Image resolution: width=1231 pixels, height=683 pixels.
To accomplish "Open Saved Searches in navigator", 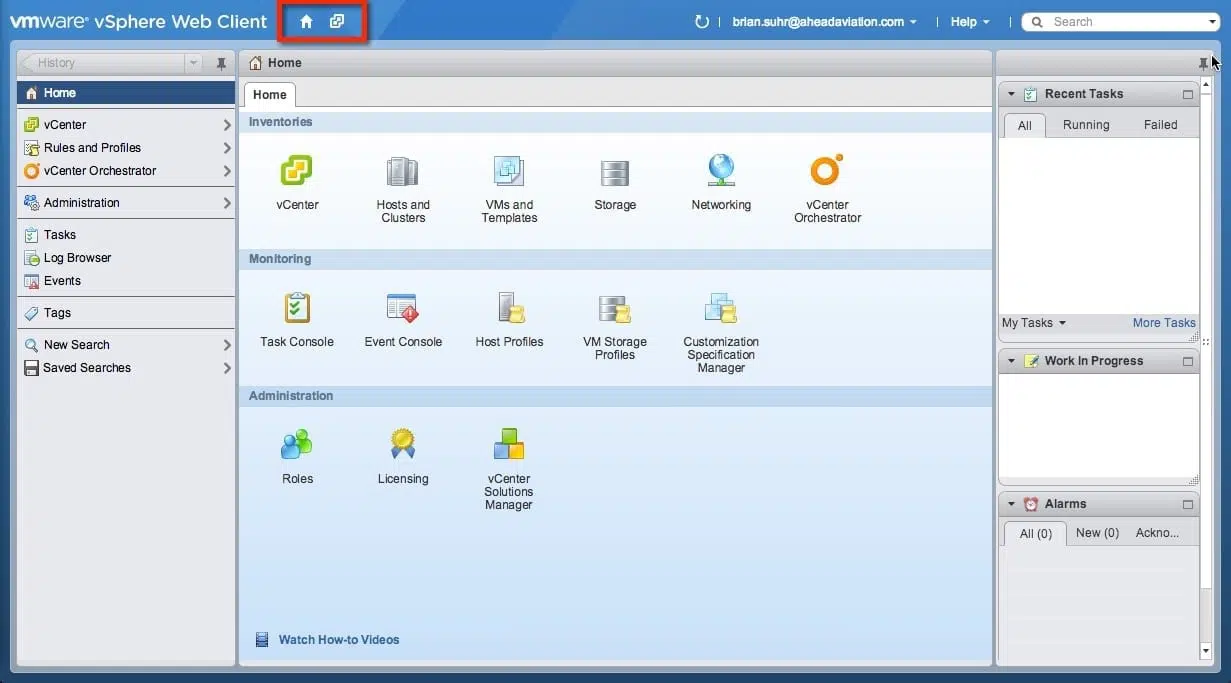I will (126, 368).
